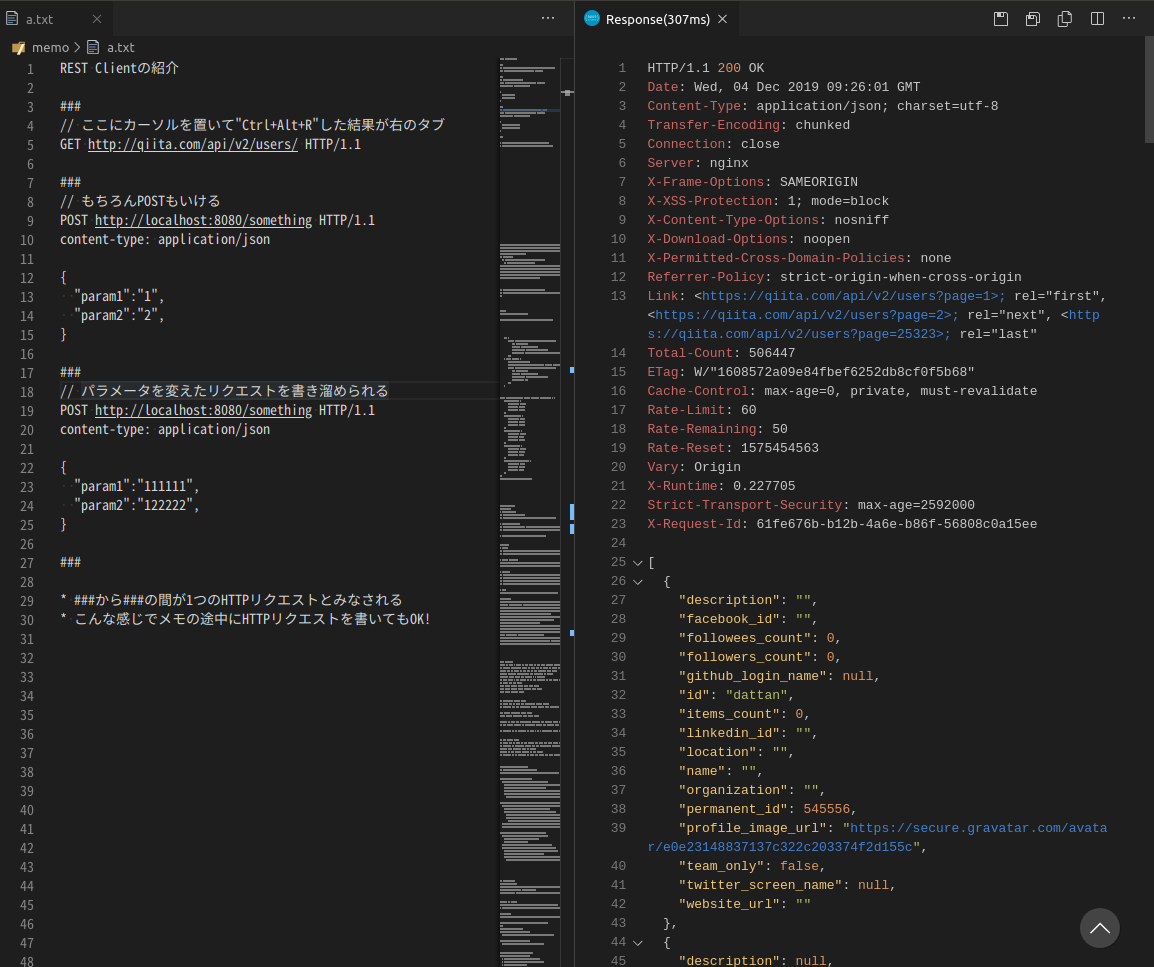Click the users?page=2 link in the Link header

point(802,314)
